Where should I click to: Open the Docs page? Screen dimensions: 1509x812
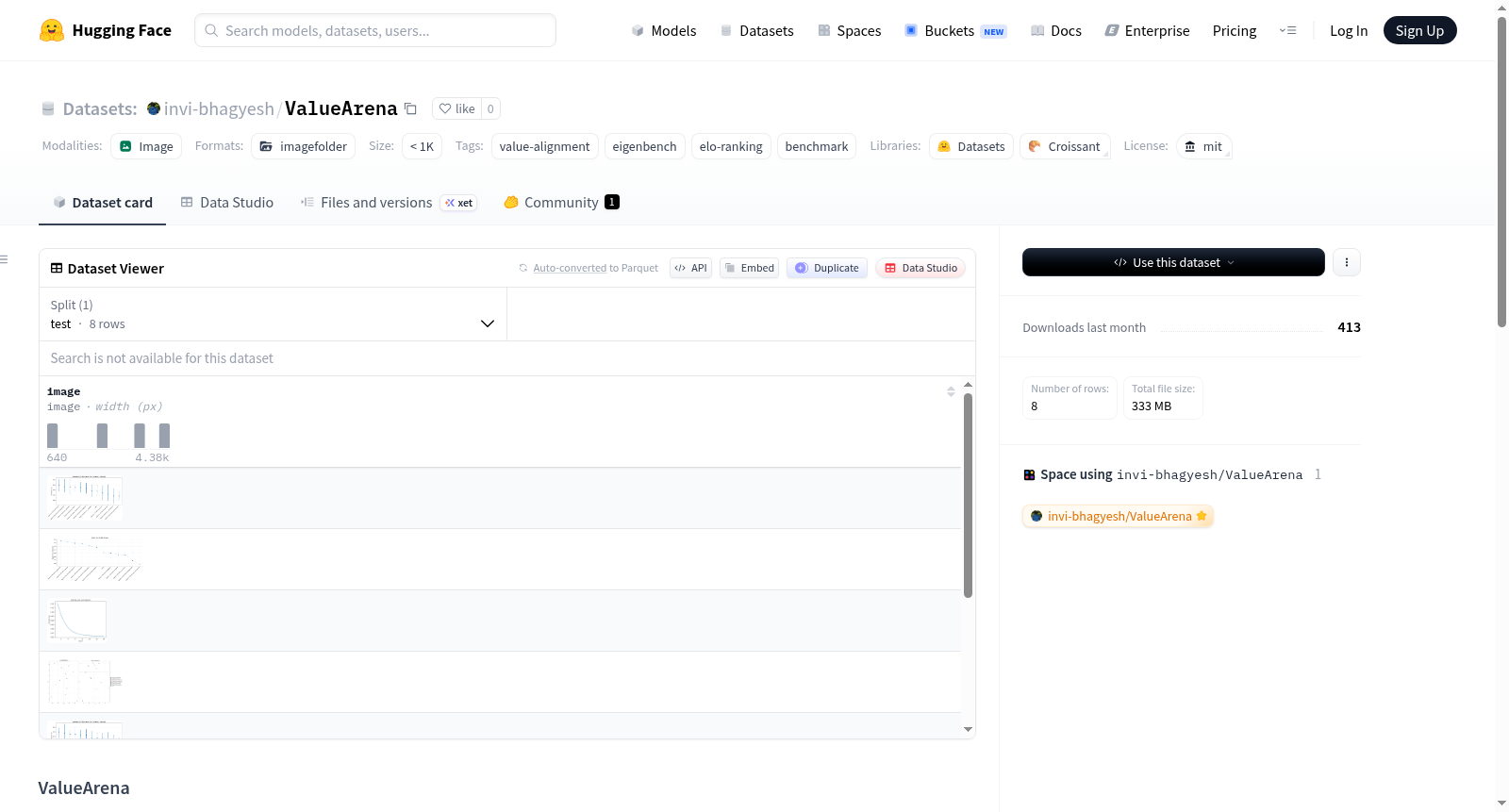click(x=1056, y=30)
